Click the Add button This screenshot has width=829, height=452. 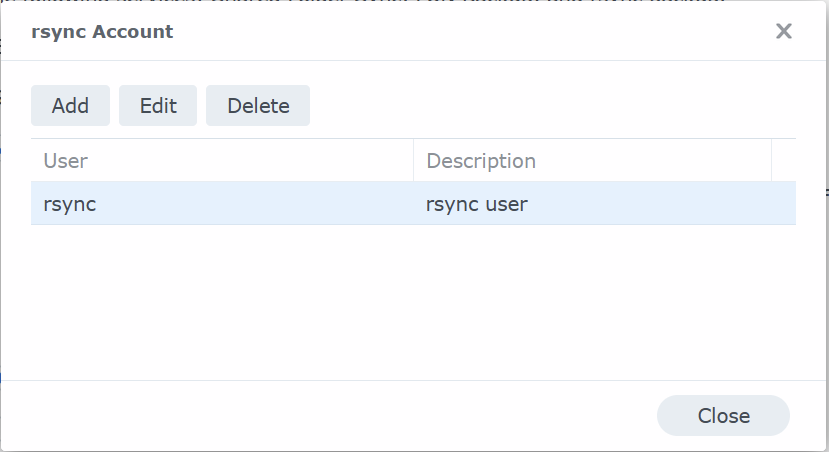[70, 106]
